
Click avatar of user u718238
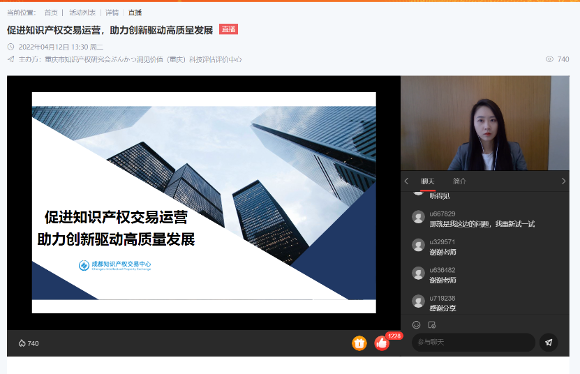click(x=418, y=301)
